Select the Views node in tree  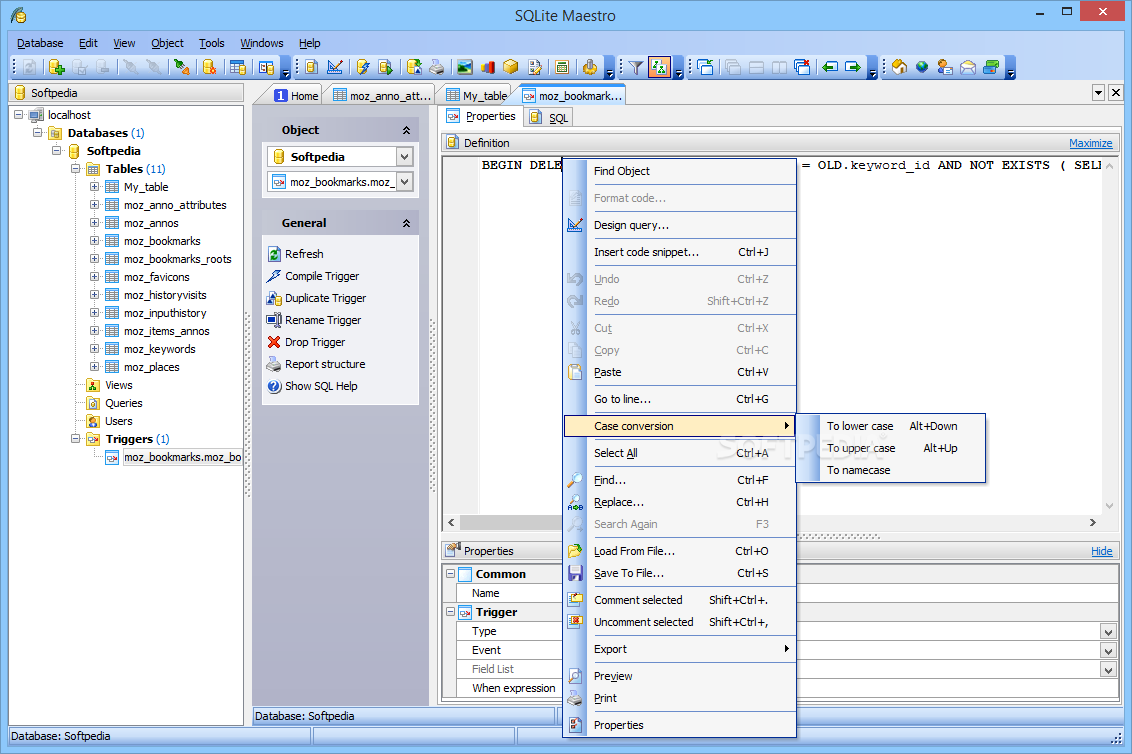(118, 385)
